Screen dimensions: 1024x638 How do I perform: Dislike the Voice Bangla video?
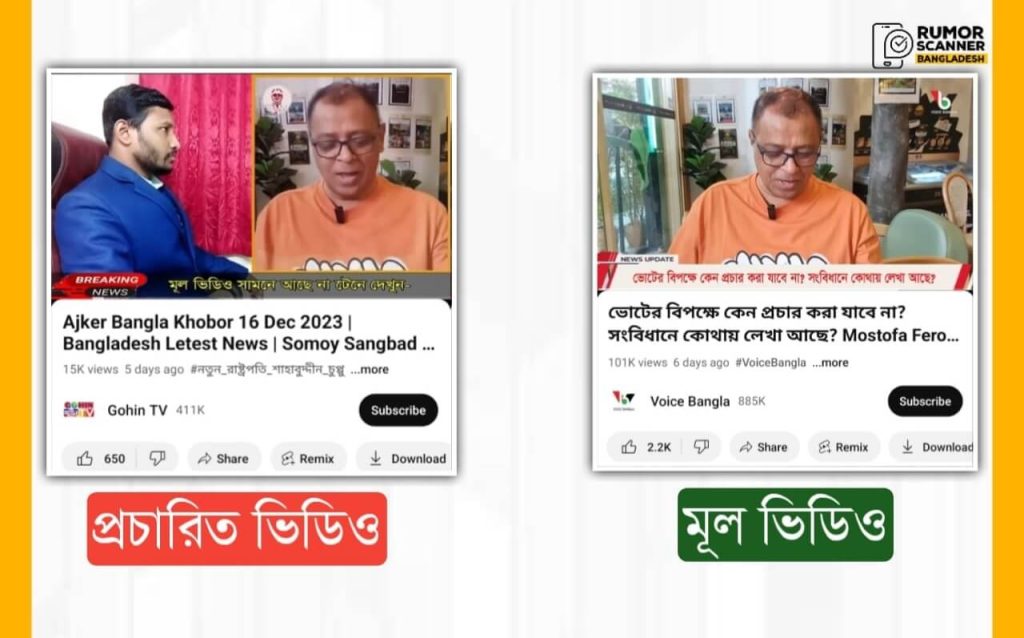pyautogui.click(x=701, y=447)
